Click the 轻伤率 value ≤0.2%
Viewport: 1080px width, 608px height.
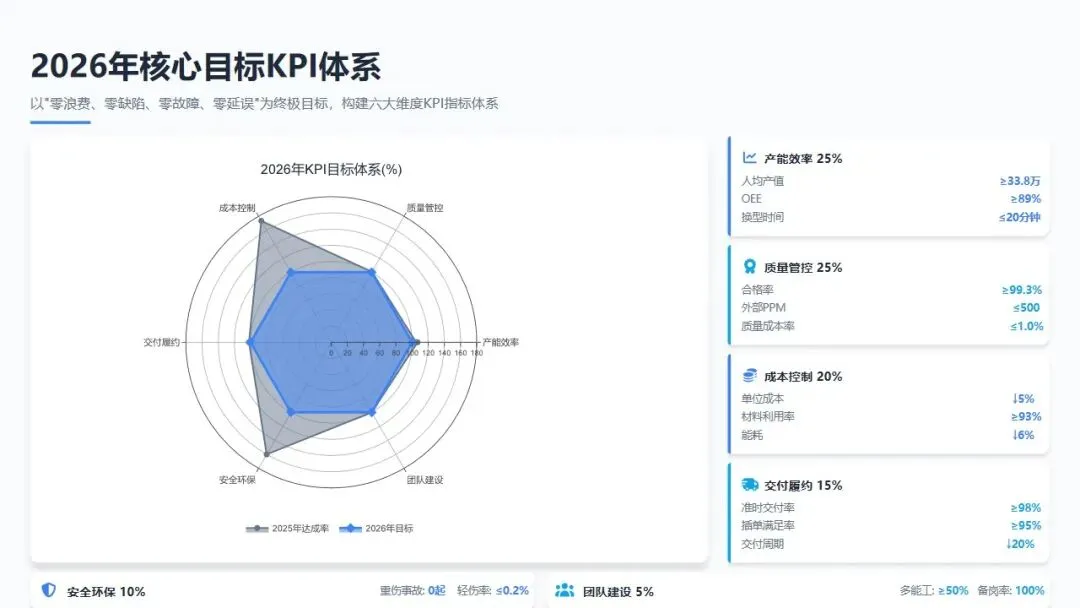[x=512, y=590]
